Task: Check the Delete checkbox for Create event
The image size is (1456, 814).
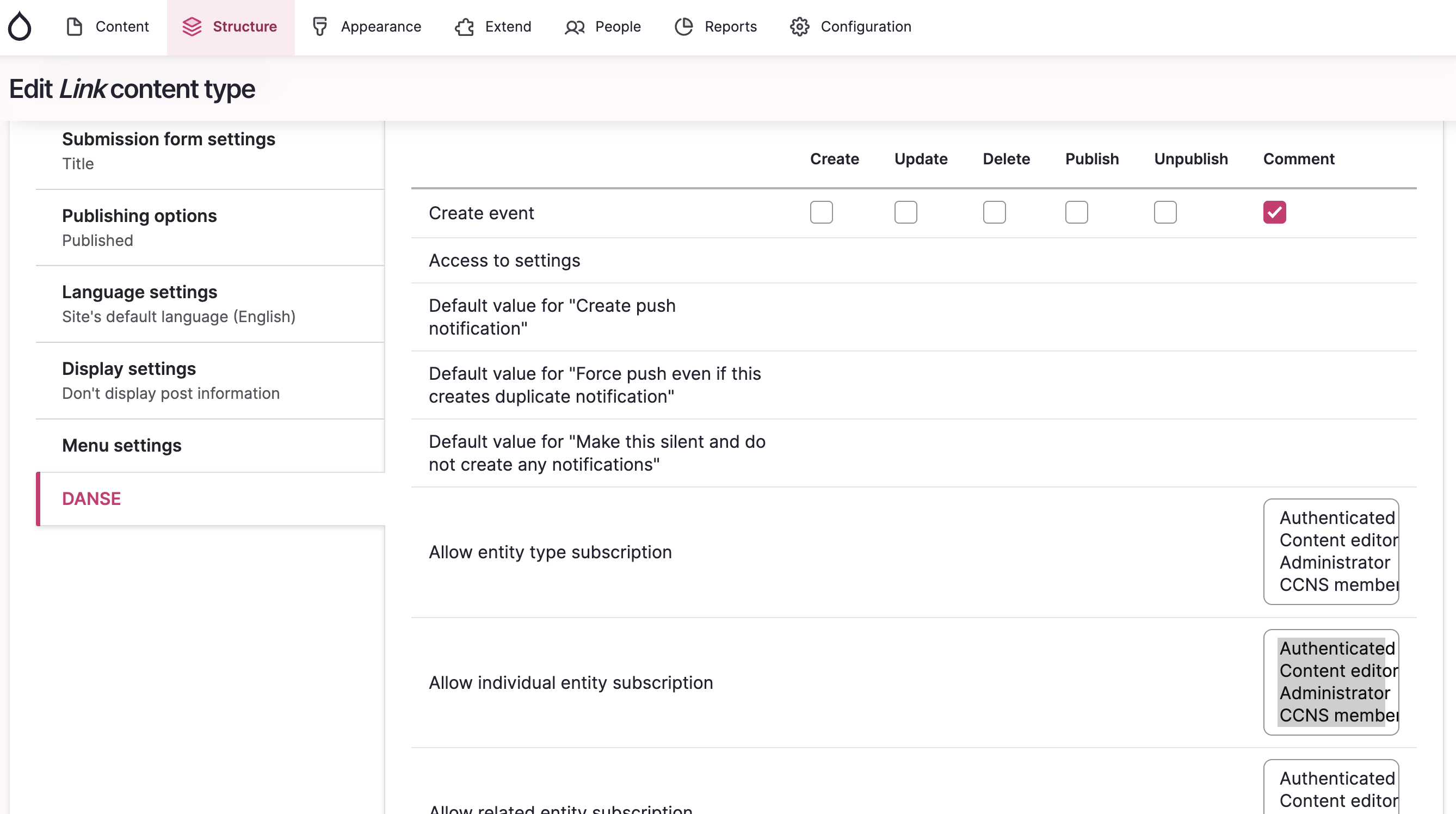Action: 994,213
